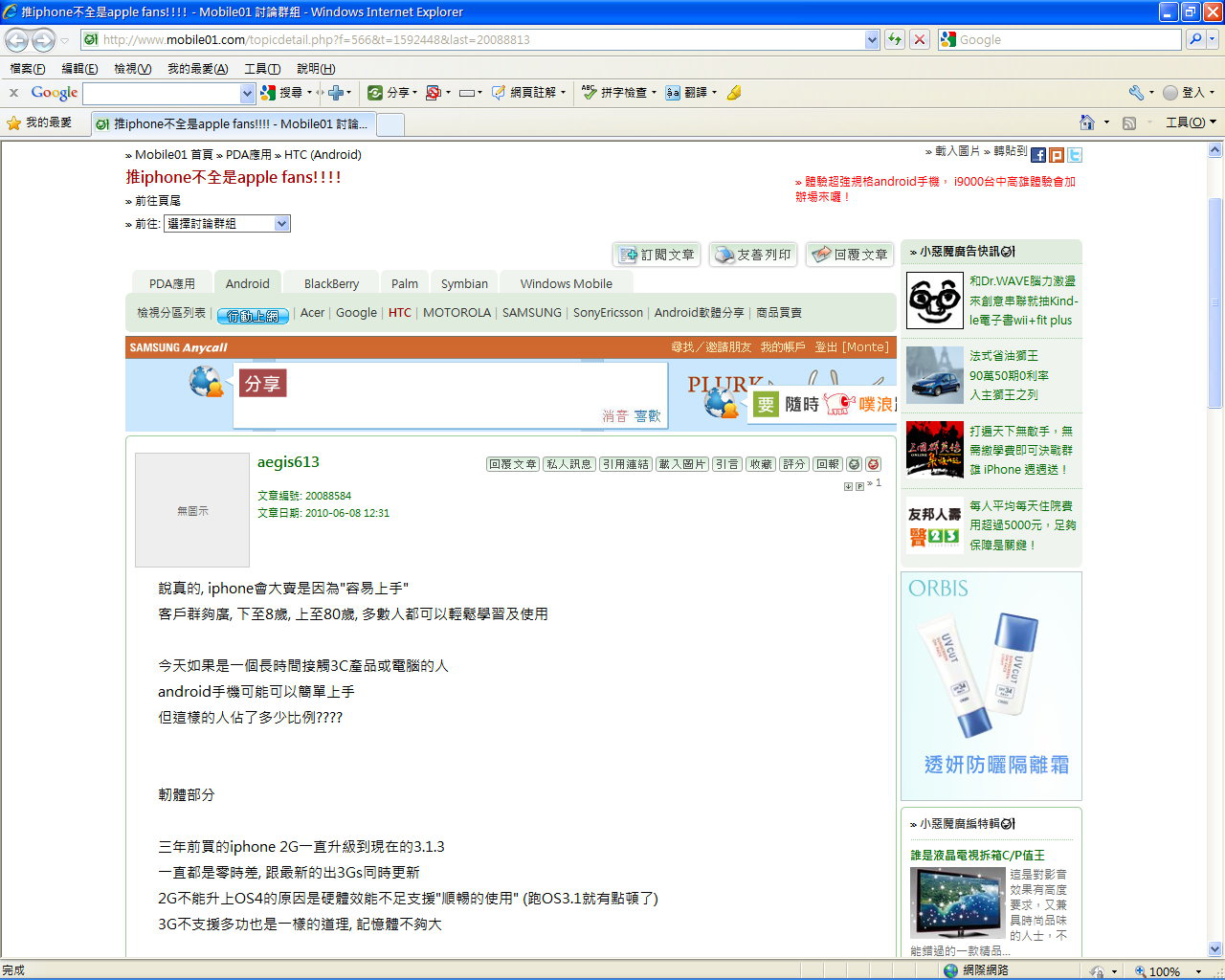This screenshot has width=1225, height=980.
Task: Switch to the Windows Mobile forum tab
Action: coord(566,283)
